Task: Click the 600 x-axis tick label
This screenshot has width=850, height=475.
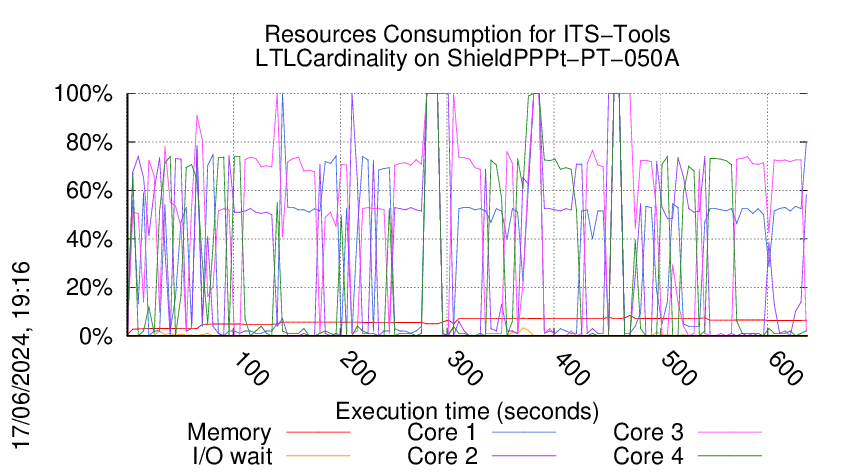Action: (785, 370)
